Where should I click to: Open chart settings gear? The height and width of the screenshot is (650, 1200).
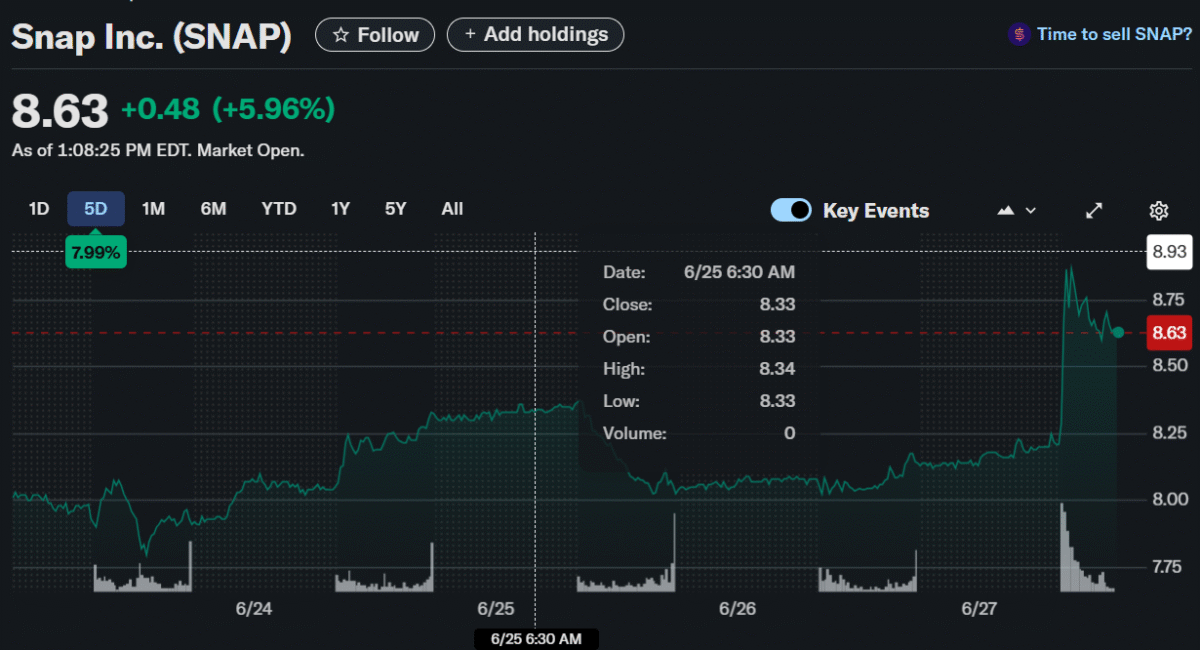(x=1159, y=211)
